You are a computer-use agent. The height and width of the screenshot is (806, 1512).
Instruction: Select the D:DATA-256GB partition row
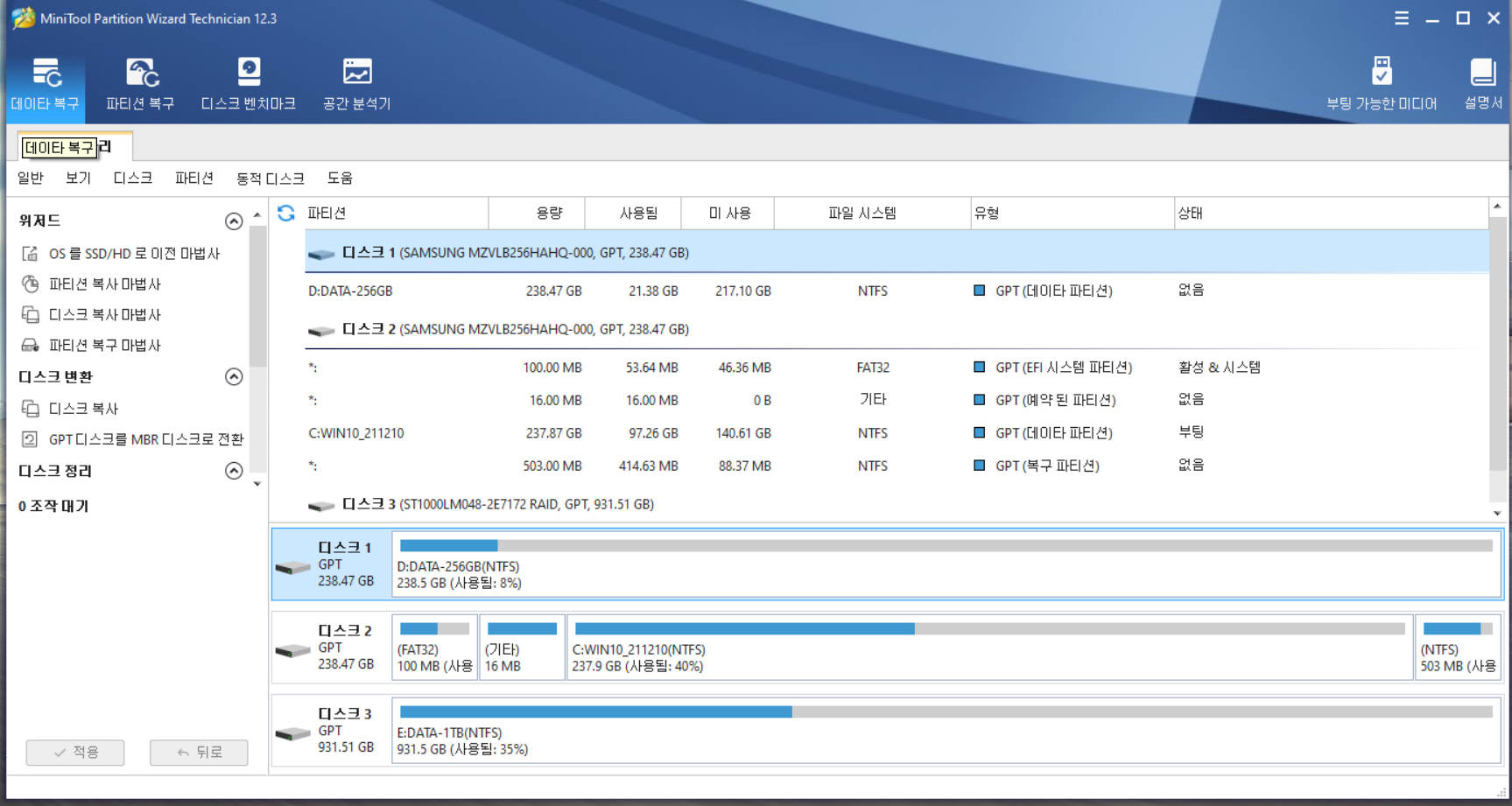[x=897, y=291]
